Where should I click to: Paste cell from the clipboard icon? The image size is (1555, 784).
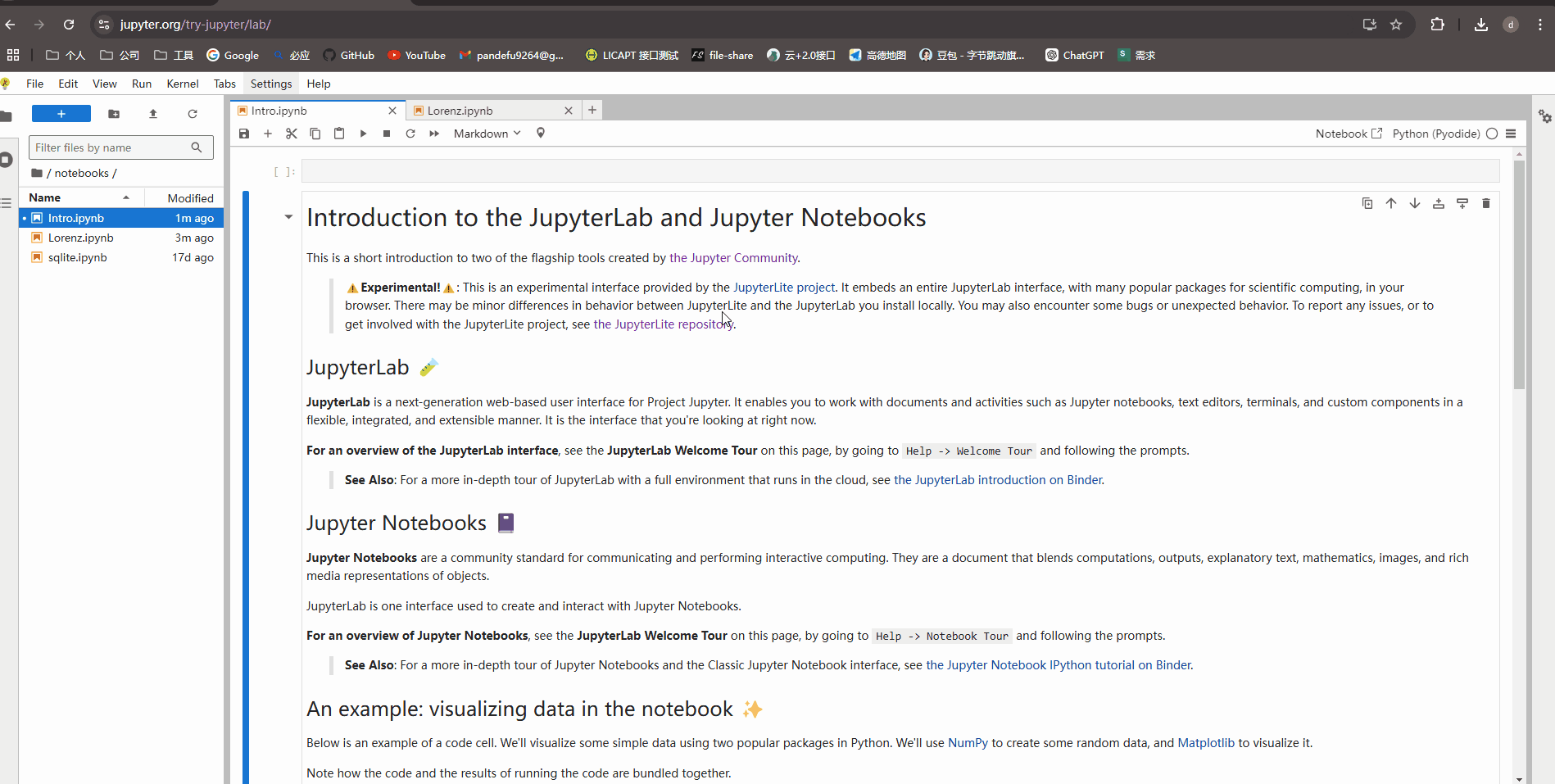click(x=339, y=134)
